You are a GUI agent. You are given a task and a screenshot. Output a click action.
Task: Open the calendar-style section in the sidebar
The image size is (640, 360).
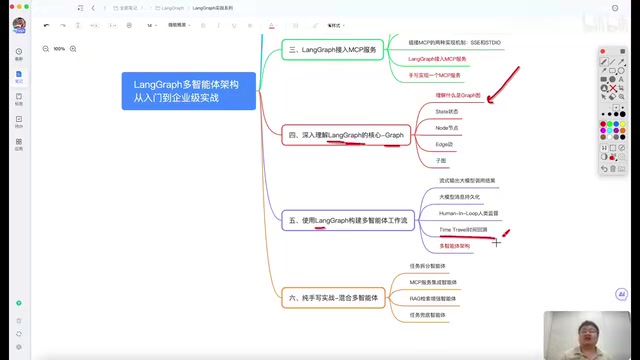(x=19, y=99)
